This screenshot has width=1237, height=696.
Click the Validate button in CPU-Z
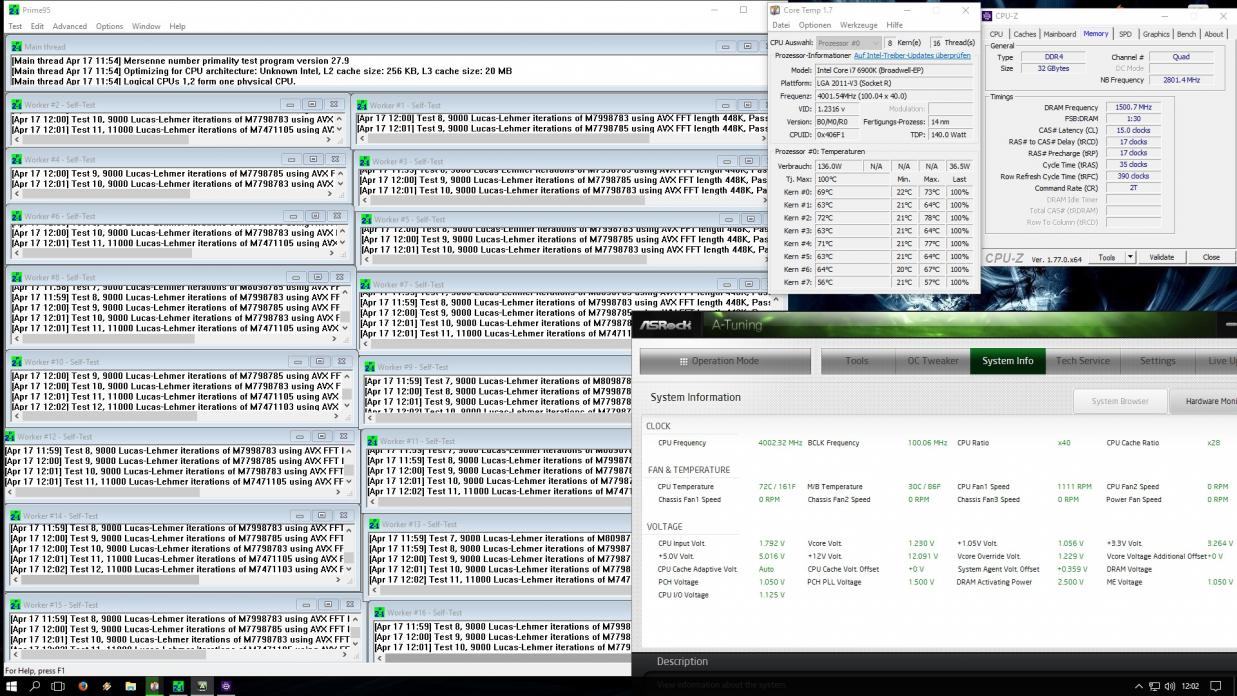point(1162,257)
